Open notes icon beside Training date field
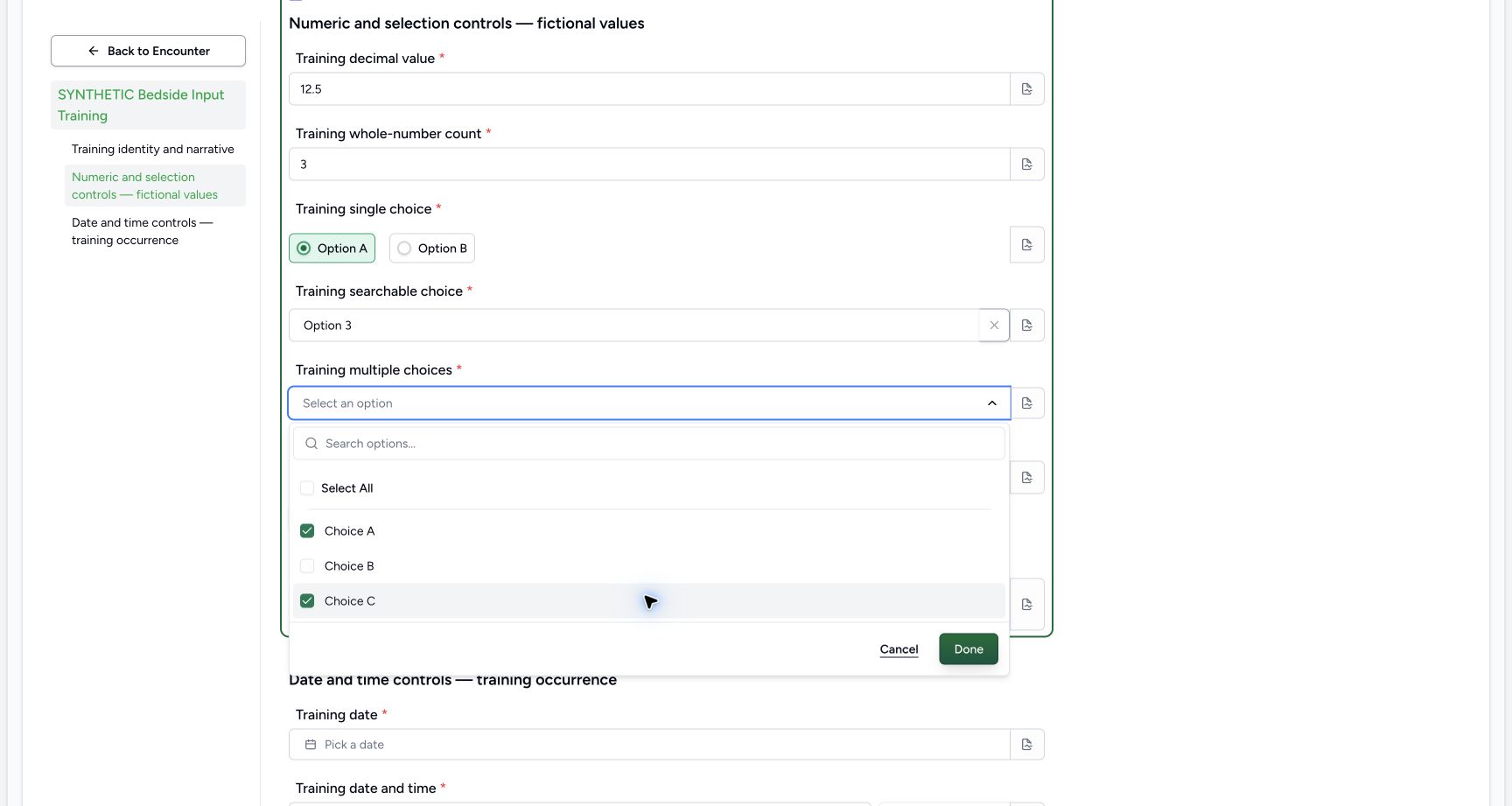1512x806 pixels. coord(1027,745)
